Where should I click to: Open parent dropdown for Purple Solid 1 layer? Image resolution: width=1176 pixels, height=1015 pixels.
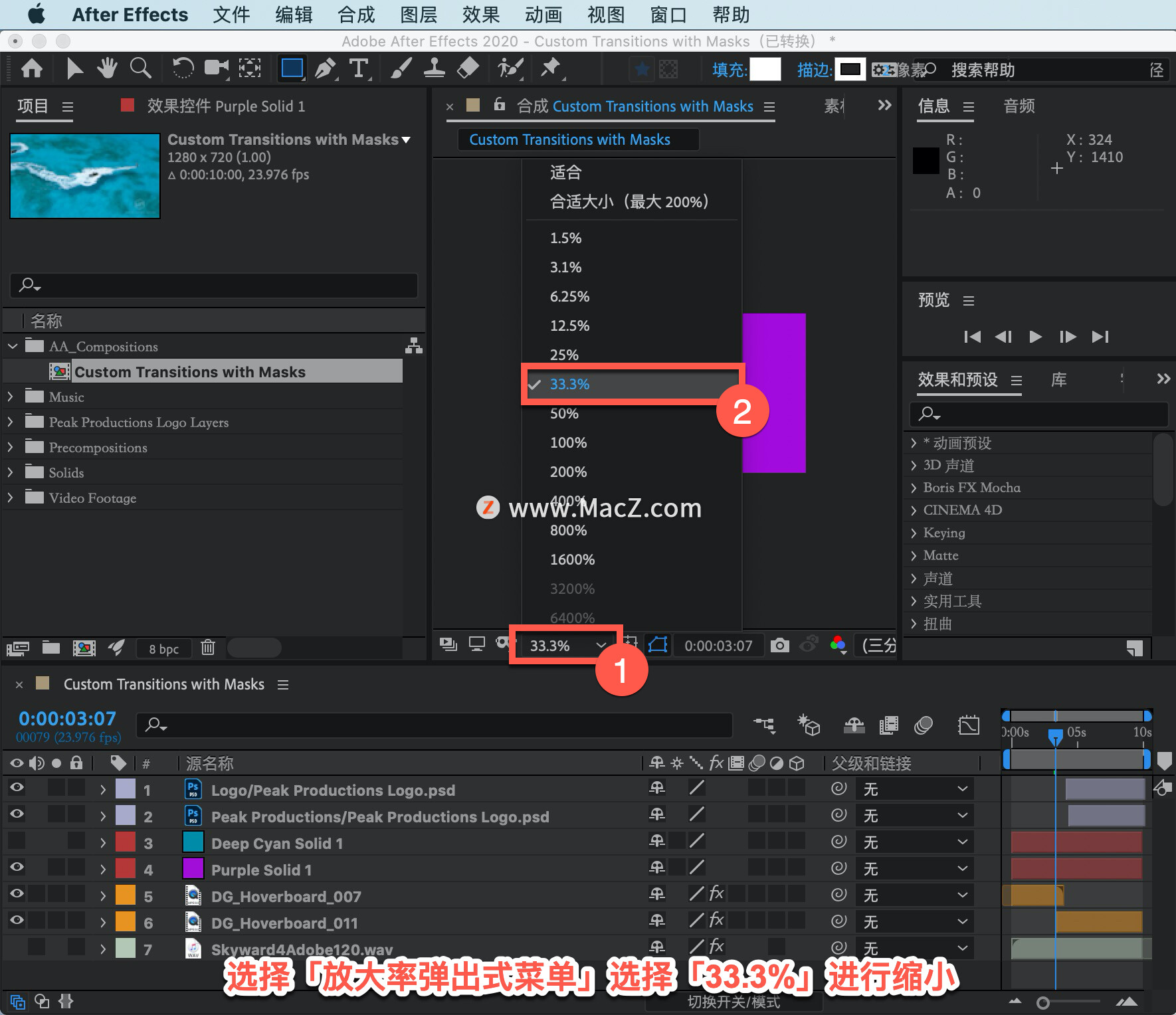coord(915,868)
